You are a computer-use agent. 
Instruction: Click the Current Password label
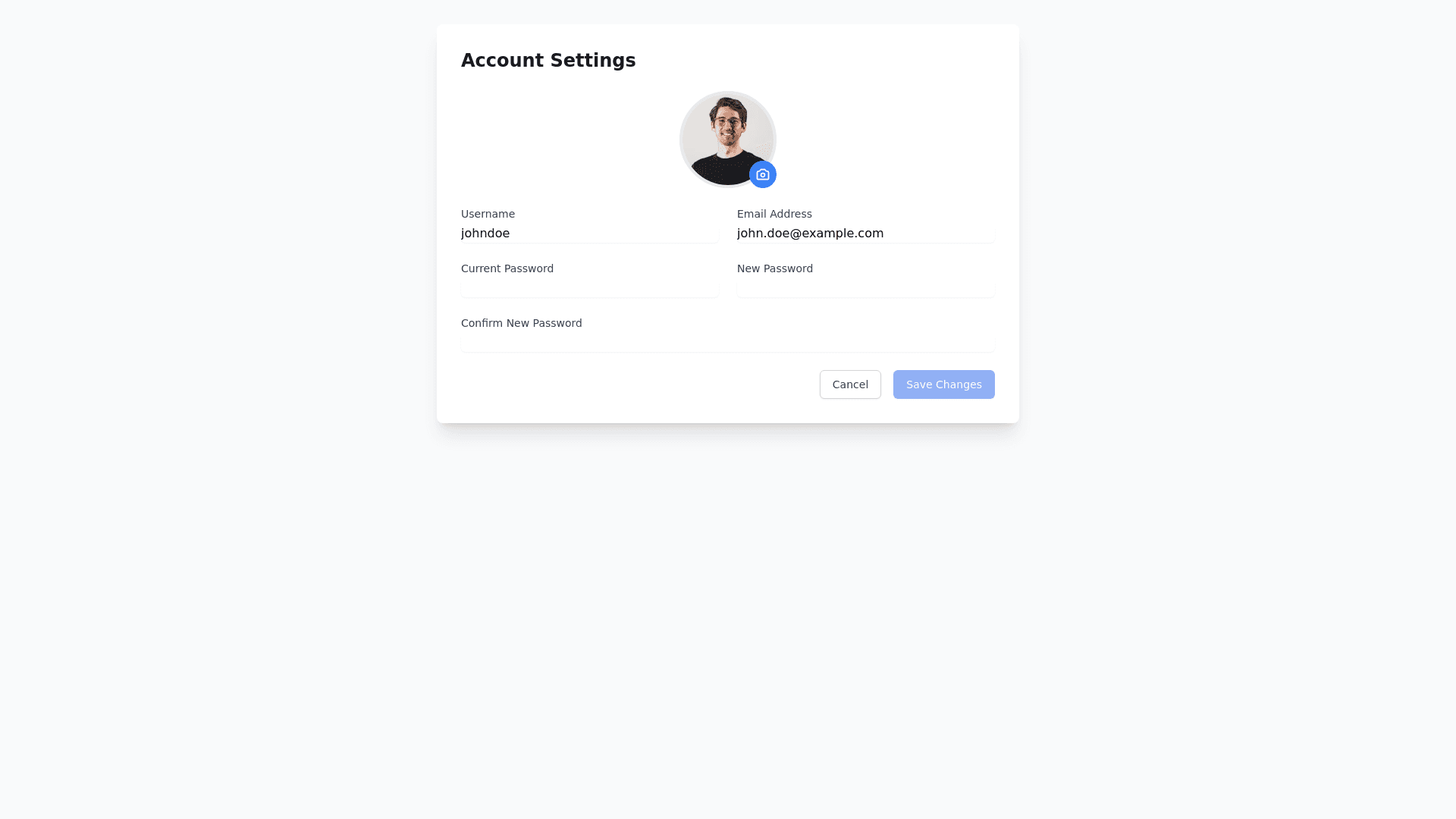[507, 268]
